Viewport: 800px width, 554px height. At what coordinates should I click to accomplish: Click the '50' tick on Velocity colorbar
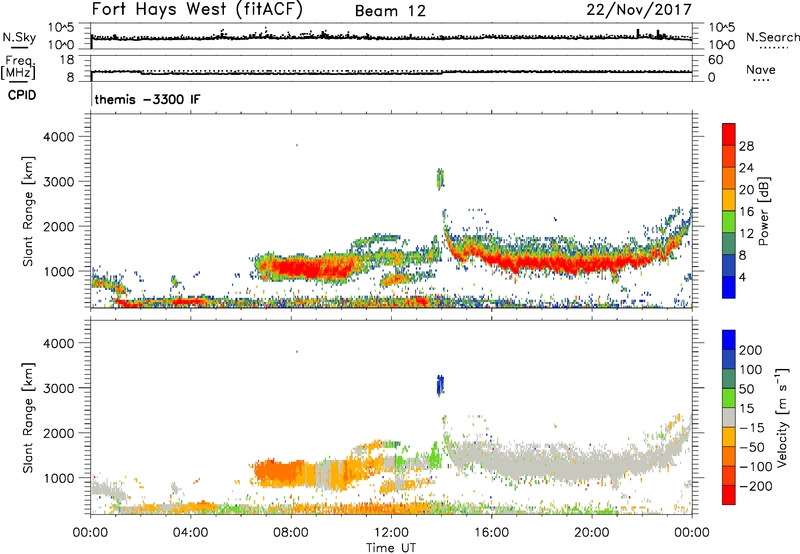click(746, 389)
